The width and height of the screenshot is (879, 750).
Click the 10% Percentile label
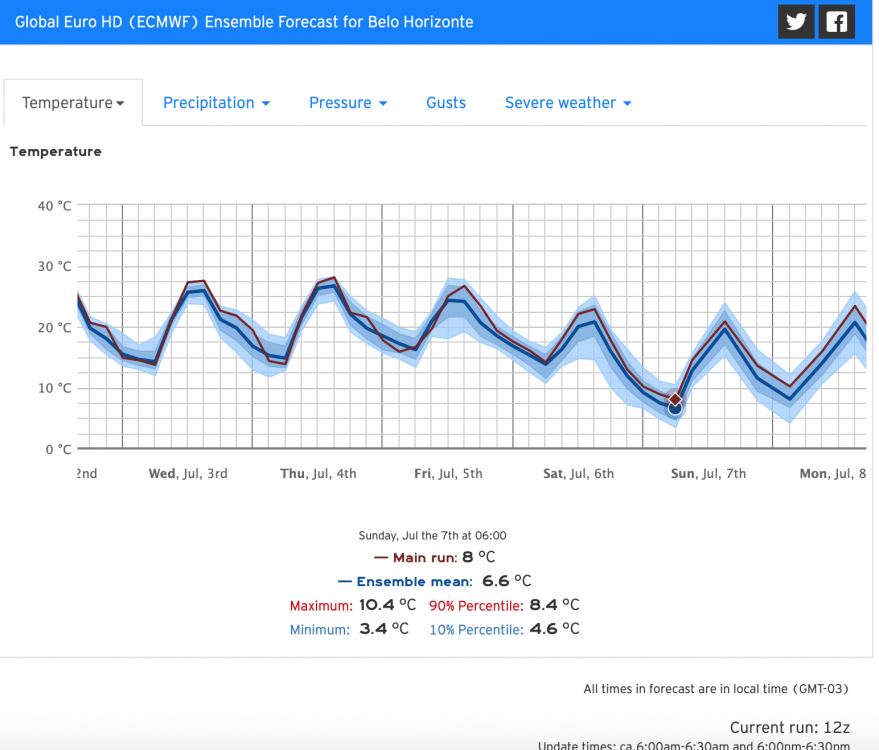pyautogui.click(x=475, y=629)
